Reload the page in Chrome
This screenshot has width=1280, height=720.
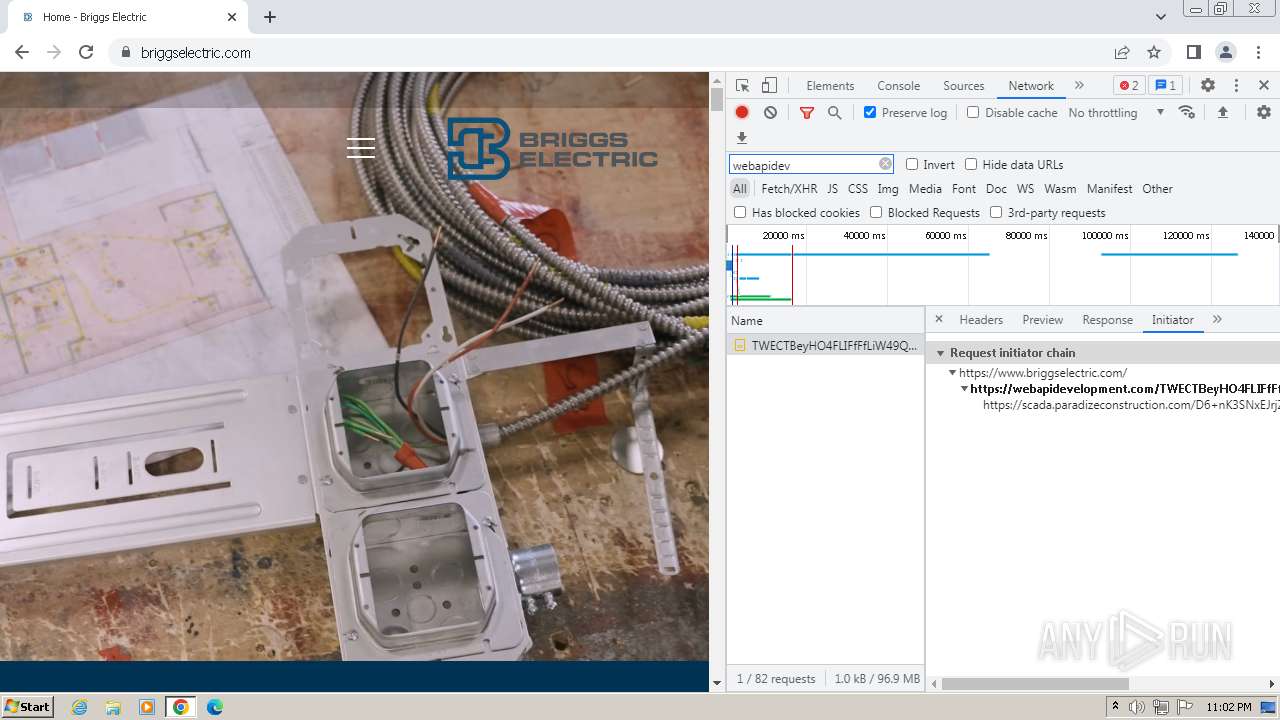point(86,52)
